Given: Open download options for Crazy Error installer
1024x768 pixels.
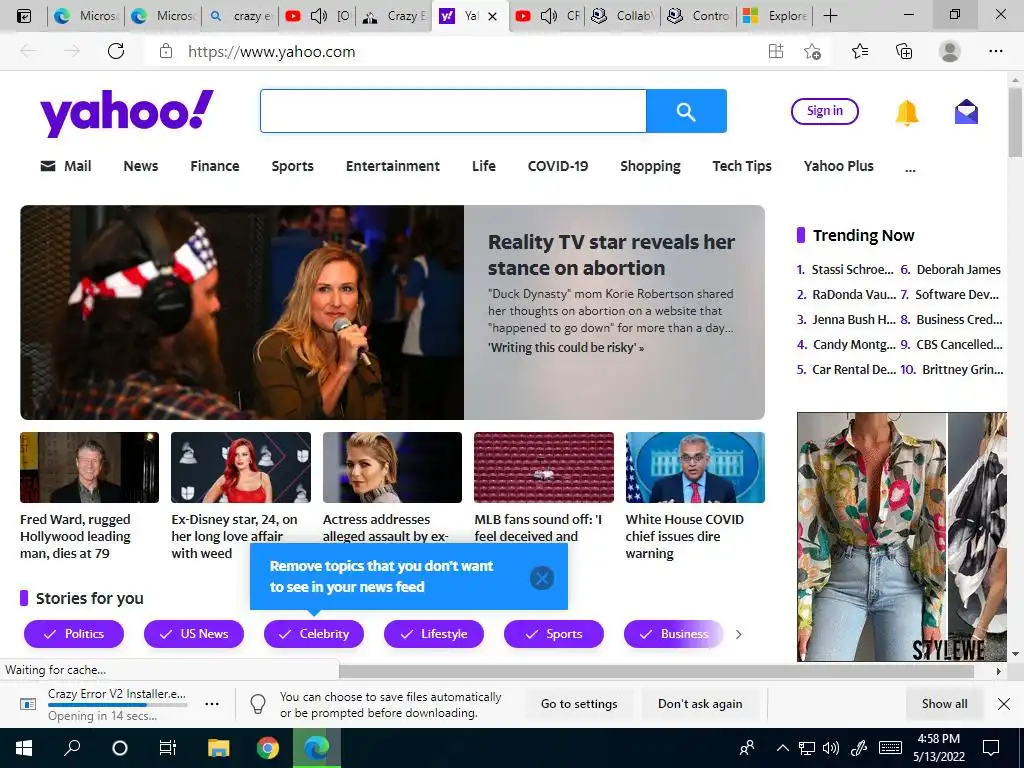Looking at the screenshot, I should click(x=212, y=704).
